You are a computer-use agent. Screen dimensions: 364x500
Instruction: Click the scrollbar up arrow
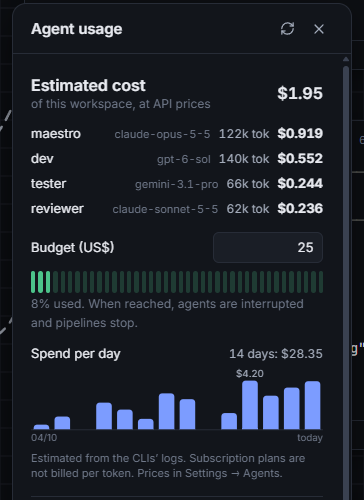[x=346, y=59]
